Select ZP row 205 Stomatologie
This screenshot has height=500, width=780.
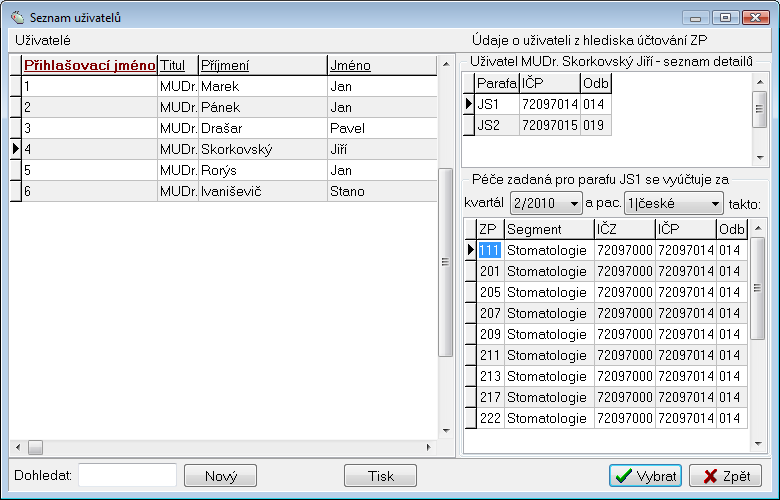546,292
